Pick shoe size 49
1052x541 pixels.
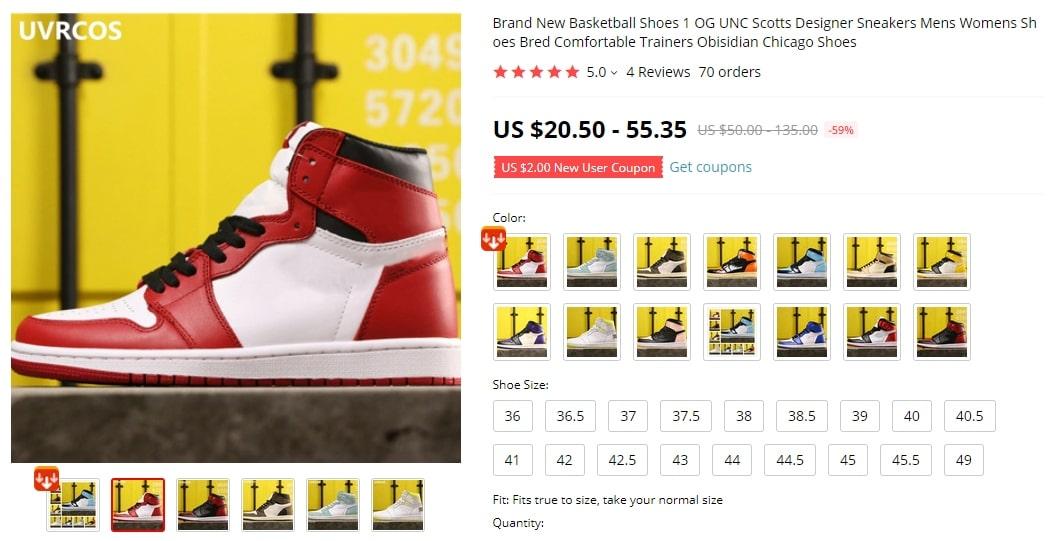(x=963, y=460)
